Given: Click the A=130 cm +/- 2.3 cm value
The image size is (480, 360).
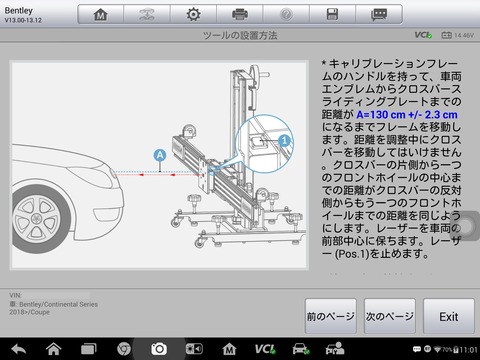Looking at the screenshot, I should click(407, 115).
